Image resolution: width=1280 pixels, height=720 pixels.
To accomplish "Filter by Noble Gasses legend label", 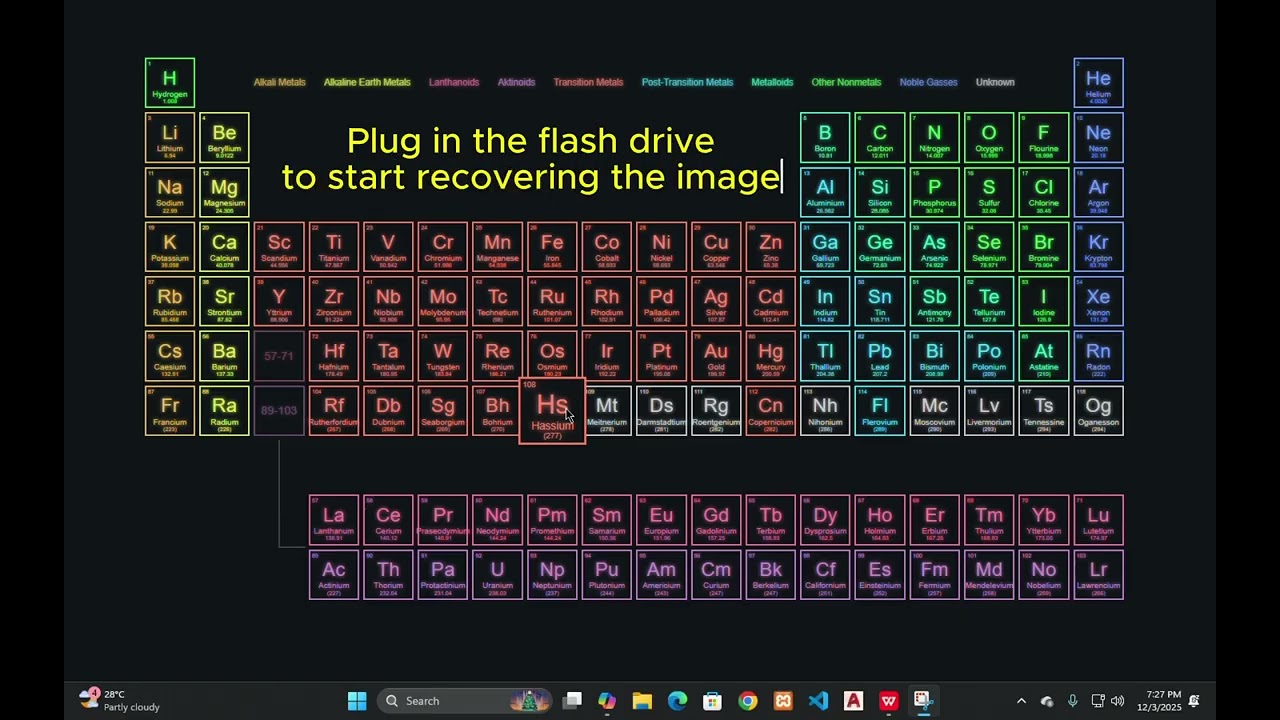I will coord(928,82).
